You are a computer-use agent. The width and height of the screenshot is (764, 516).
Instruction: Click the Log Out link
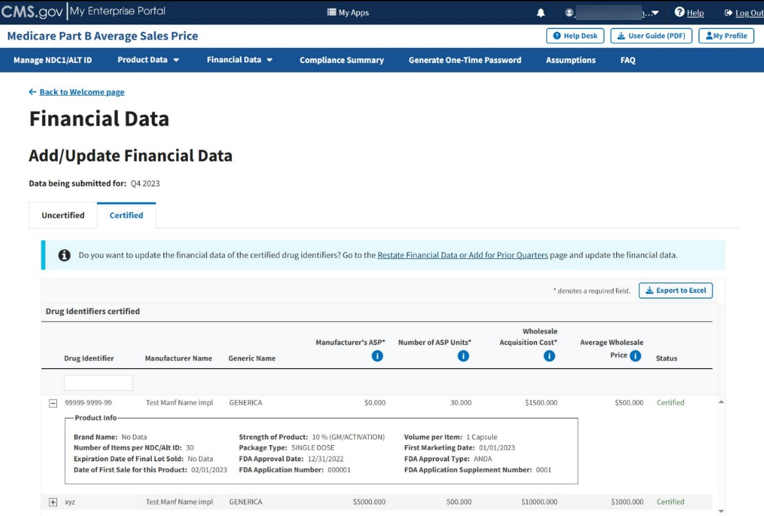(x=749, y=13)
